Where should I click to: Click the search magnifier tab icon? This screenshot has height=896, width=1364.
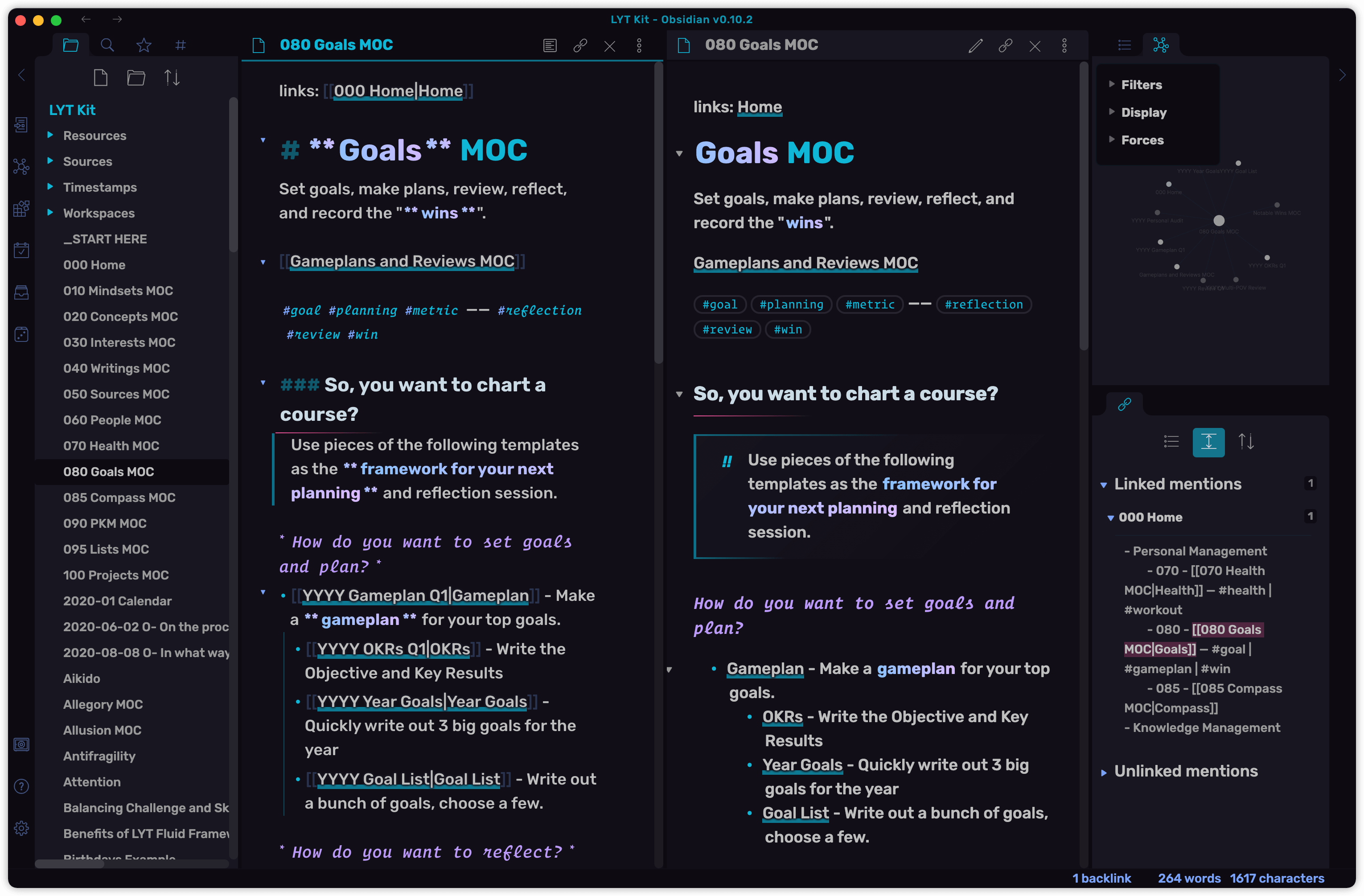(x=107, y=45)
